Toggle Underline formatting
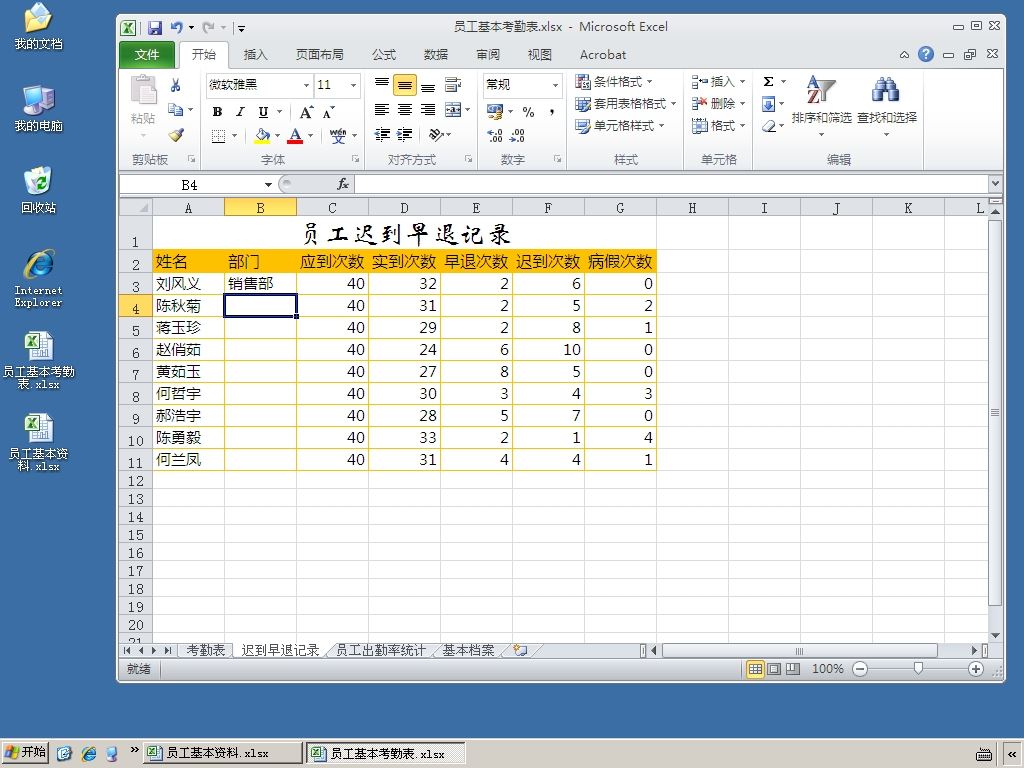Screen dimensions: 1024x768 [263, 112]
